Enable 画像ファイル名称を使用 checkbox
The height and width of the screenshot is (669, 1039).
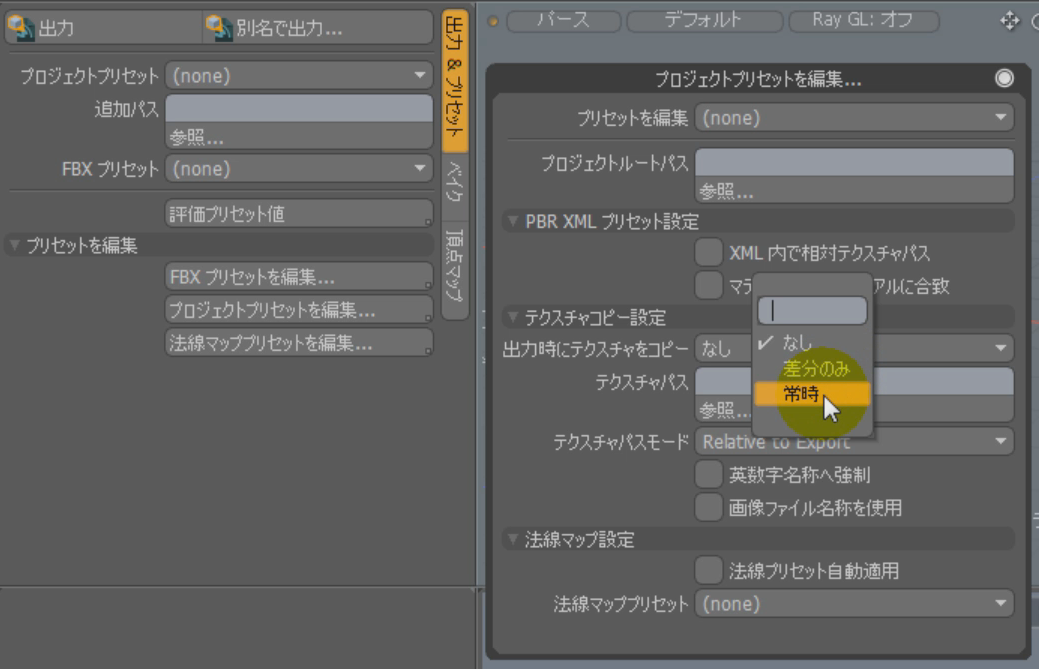pos(709,508)
